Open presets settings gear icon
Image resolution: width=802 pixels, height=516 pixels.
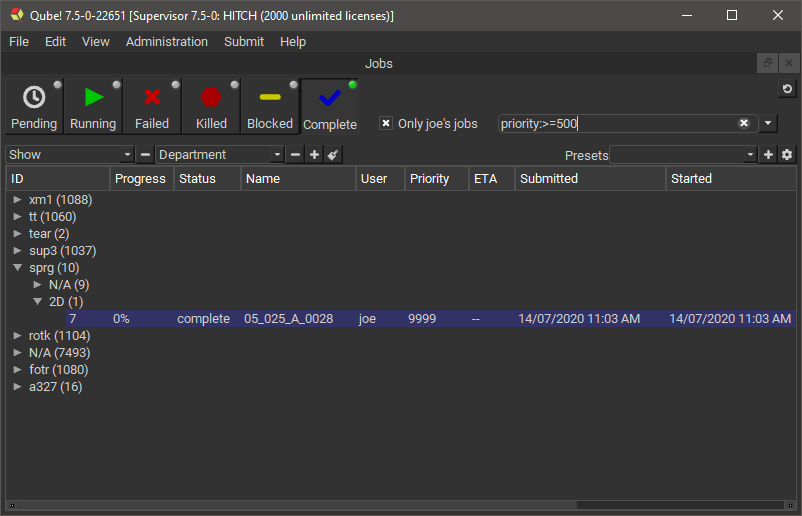[787, 155]
